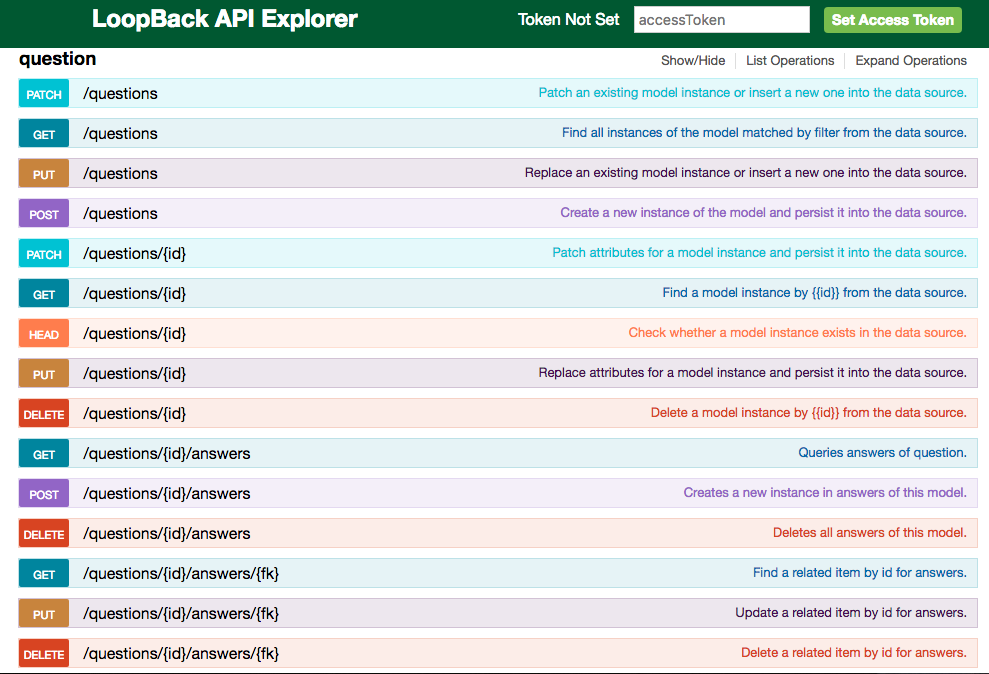This screenshot has height=674, width=989.
Task: Click the GET badge for /questions/{id}
Action: coord(44,294)
